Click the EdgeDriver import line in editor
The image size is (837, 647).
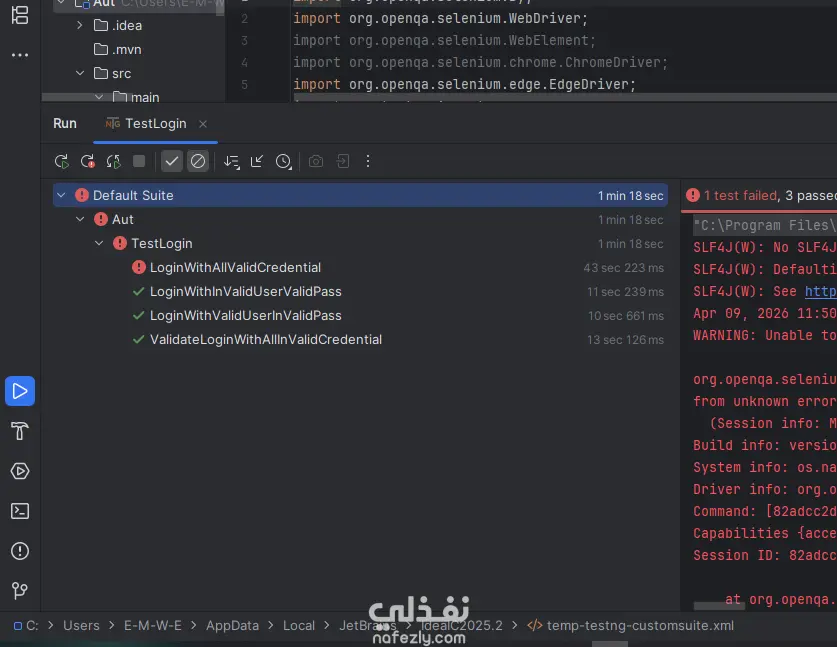click(x=464, y=84)
